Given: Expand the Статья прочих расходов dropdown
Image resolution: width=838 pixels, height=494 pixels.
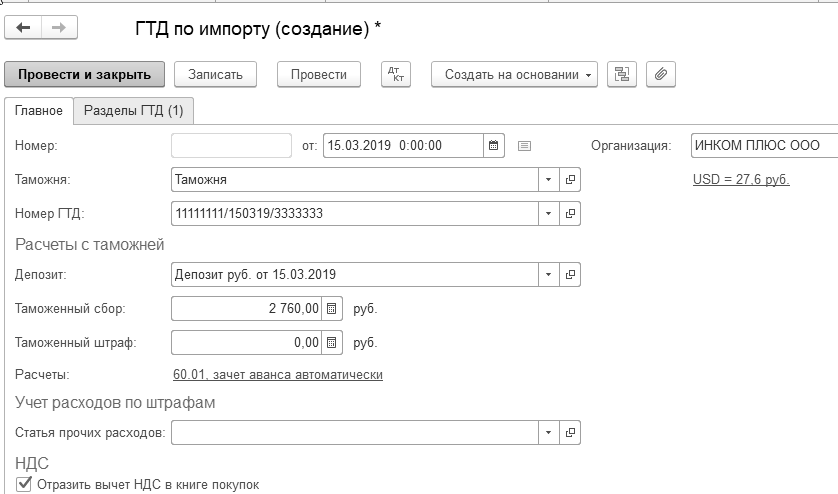Looking at the screenshot, I should point(548,433).
